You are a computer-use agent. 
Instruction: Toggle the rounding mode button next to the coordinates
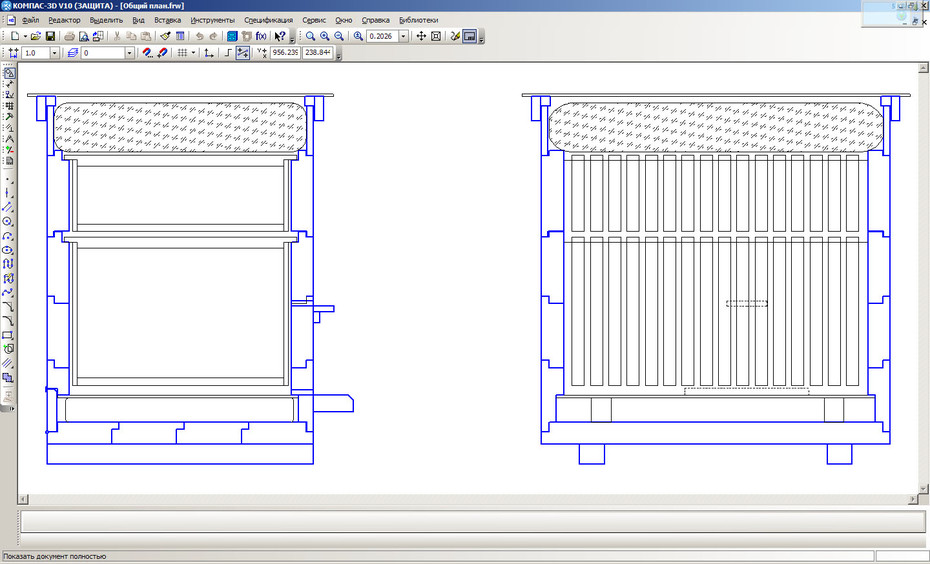[x=243, y=53]
